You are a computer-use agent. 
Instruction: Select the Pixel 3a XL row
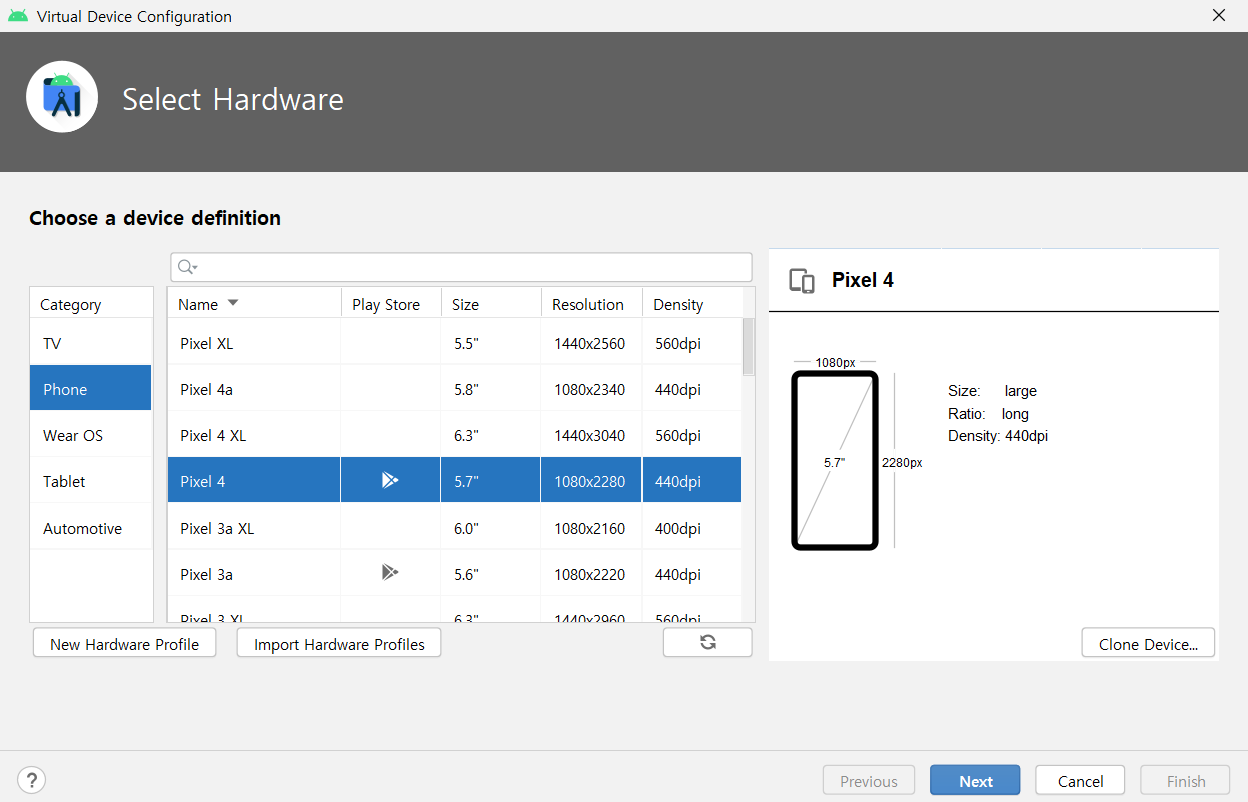454,527
